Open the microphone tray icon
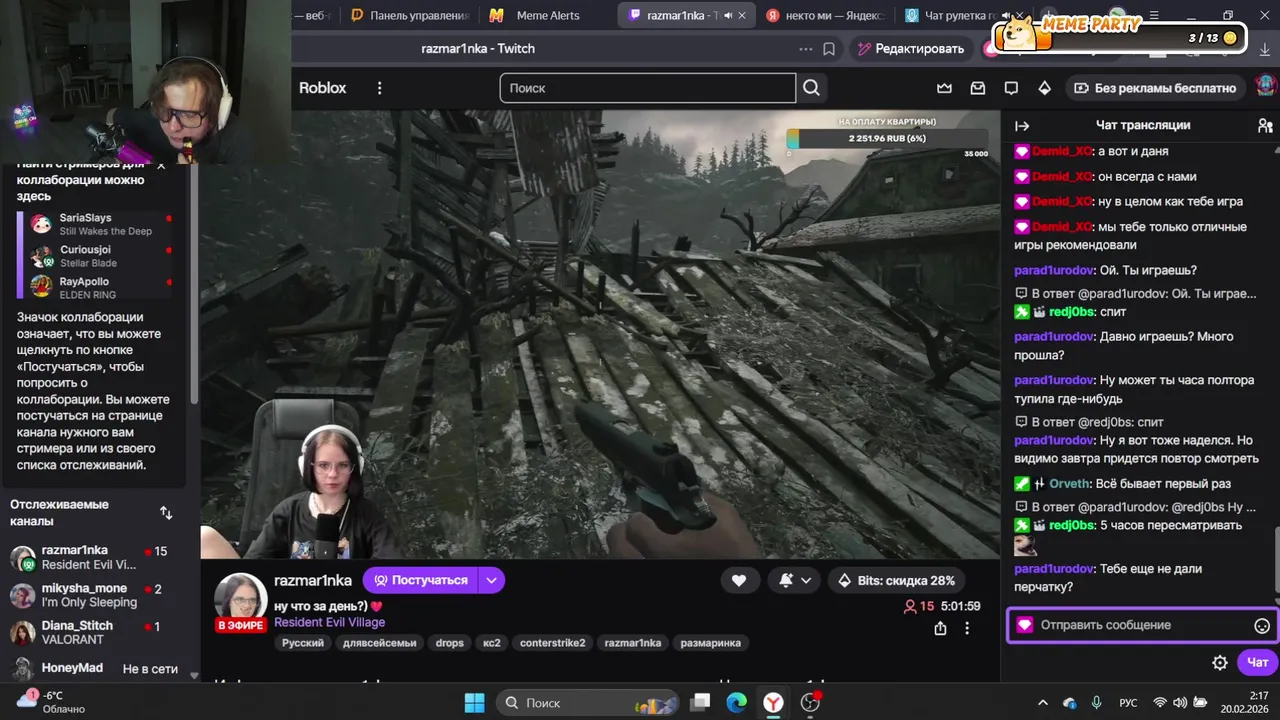This screenshot has width=1280, height=720. pyautogui.click(x=1097, y=702)
